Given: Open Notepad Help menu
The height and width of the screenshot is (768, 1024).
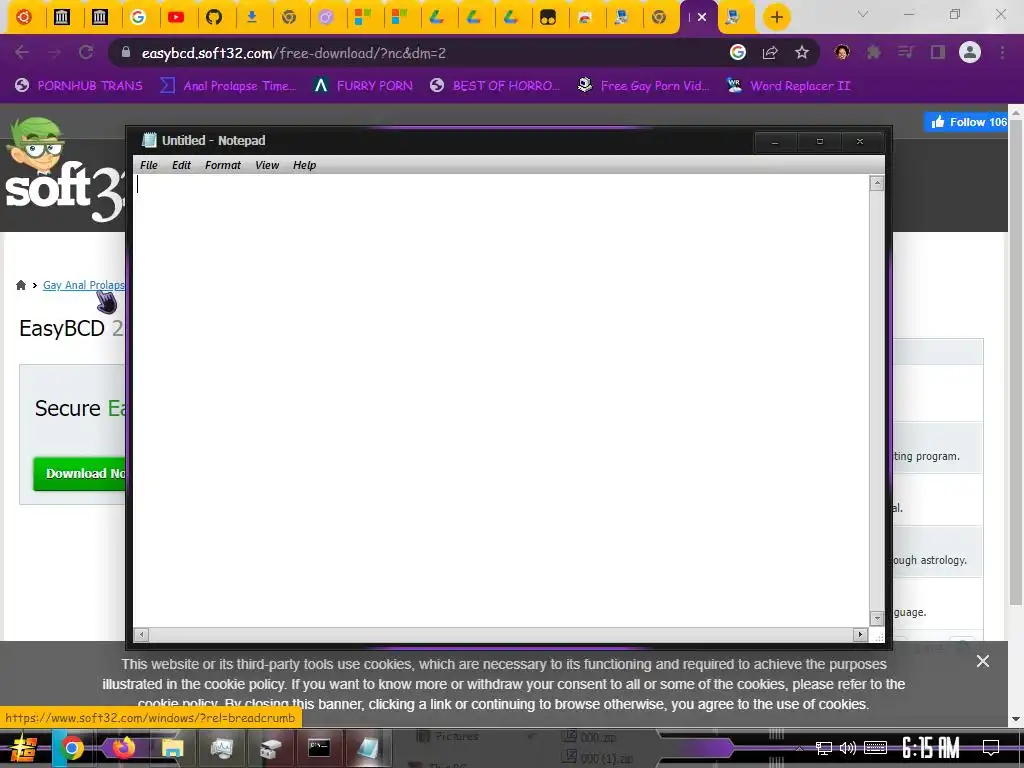Looking at the screenshot, I should 304,165.
